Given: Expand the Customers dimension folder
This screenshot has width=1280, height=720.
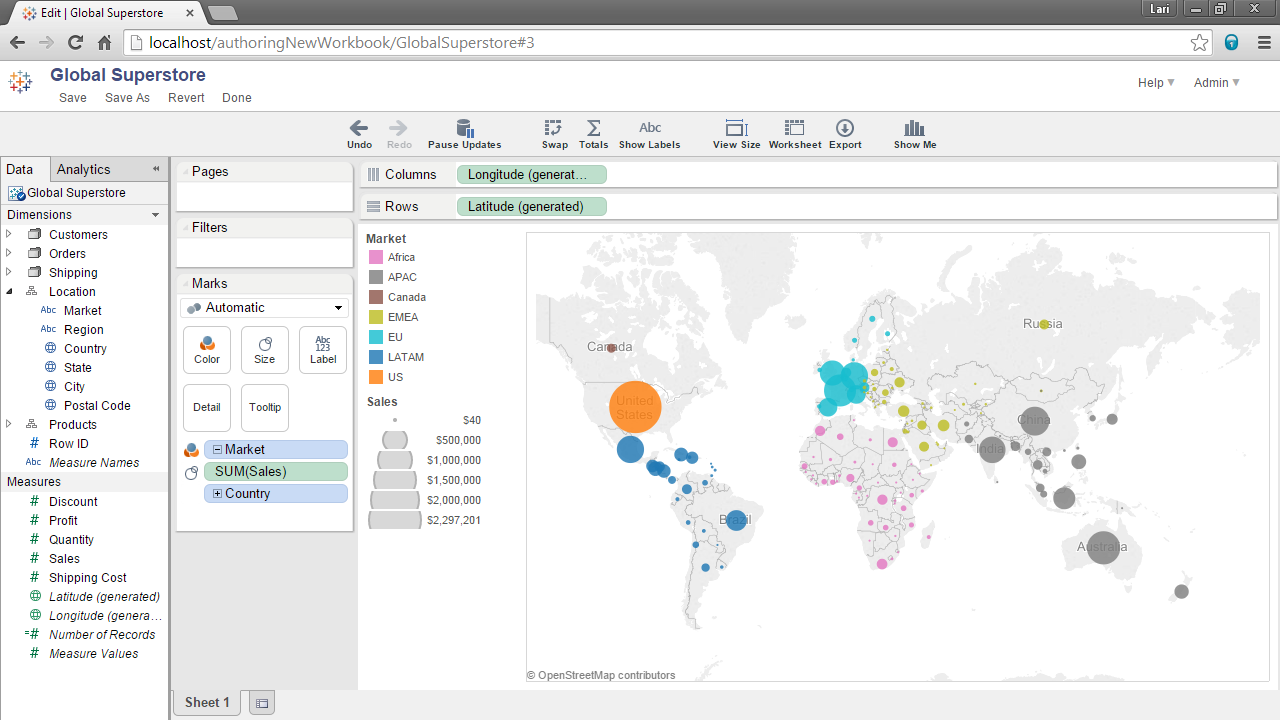Looking at the screenshot, I should (9, 234).
